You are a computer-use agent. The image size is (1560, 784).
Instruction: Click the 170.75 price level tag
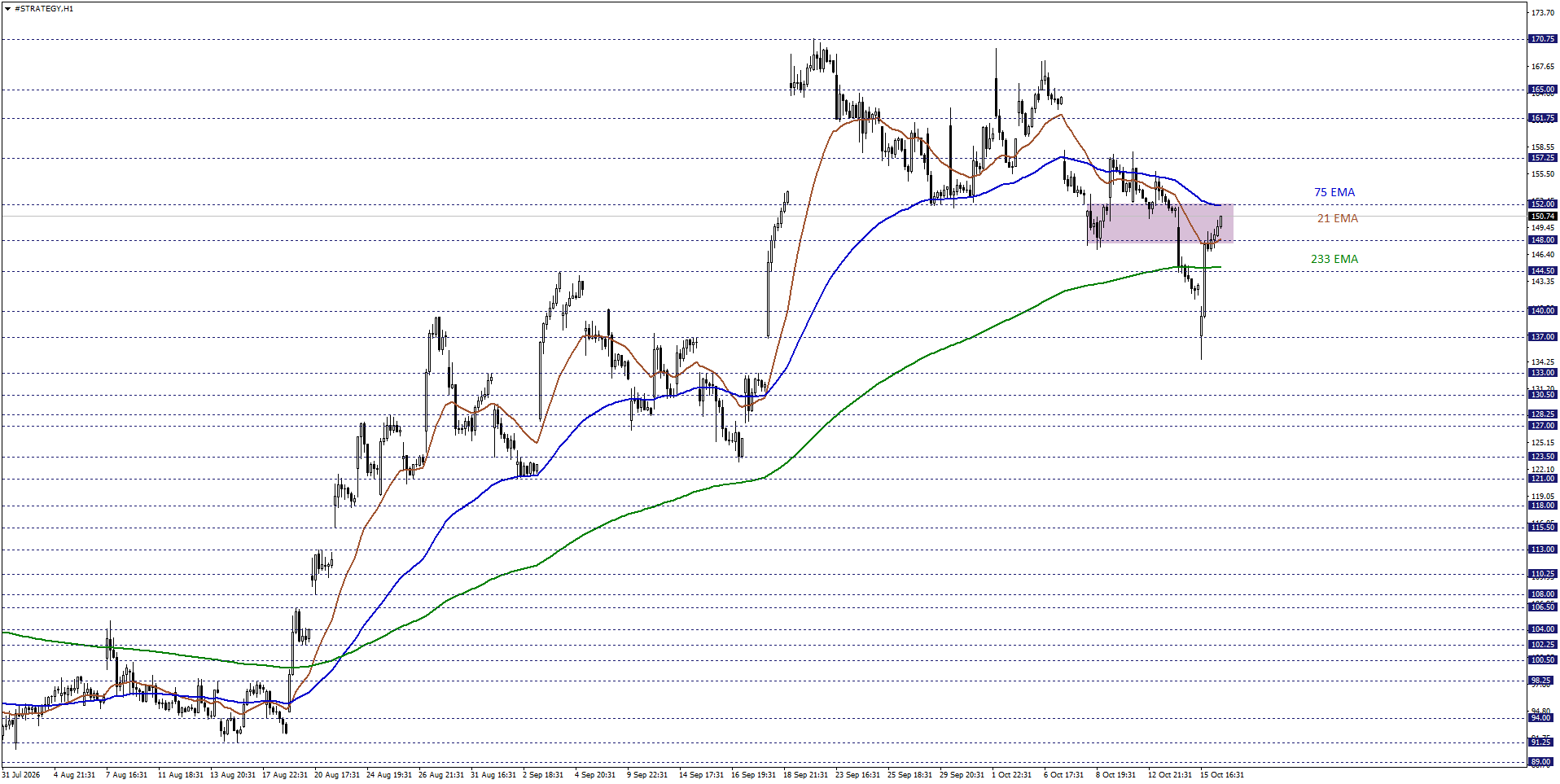tap(1543, 39)
